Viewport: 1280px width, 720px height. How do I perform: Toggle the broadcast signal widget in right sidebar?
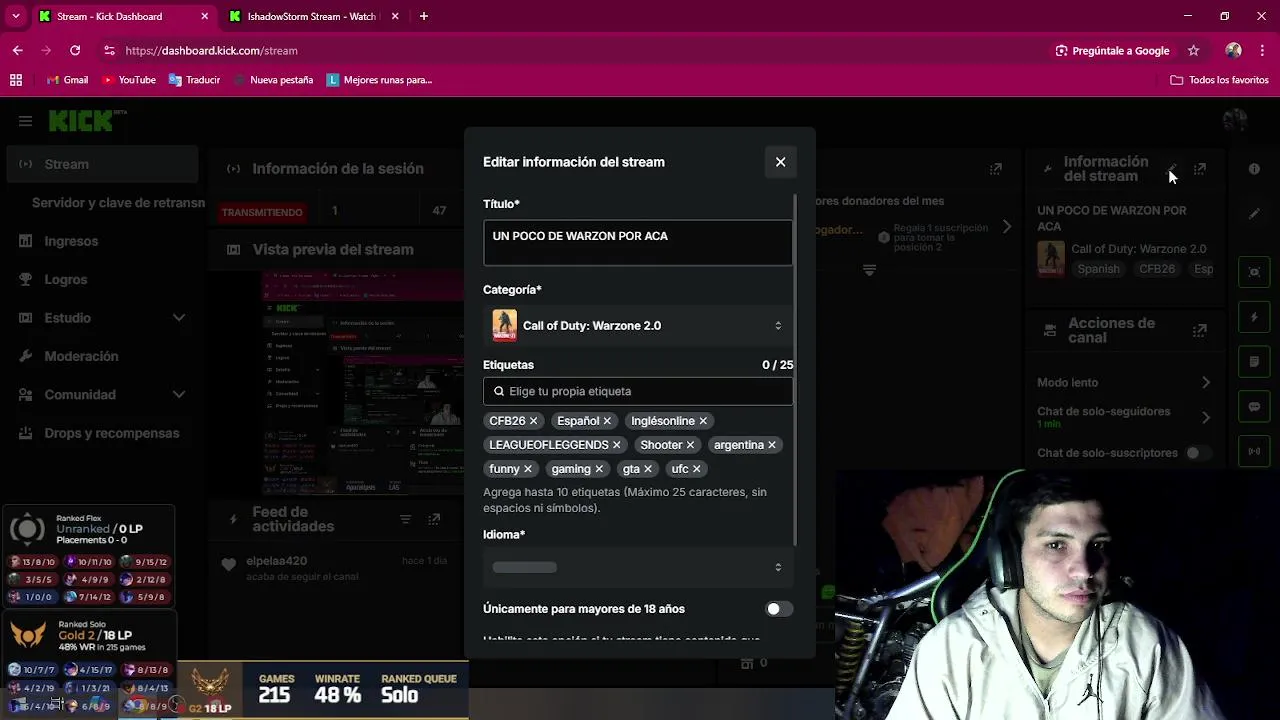point(1254,452)
